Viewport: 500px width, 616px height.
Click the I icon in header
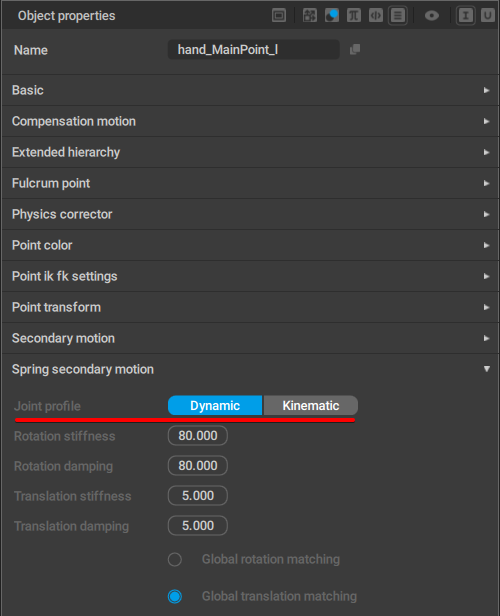tap(466, 16)
